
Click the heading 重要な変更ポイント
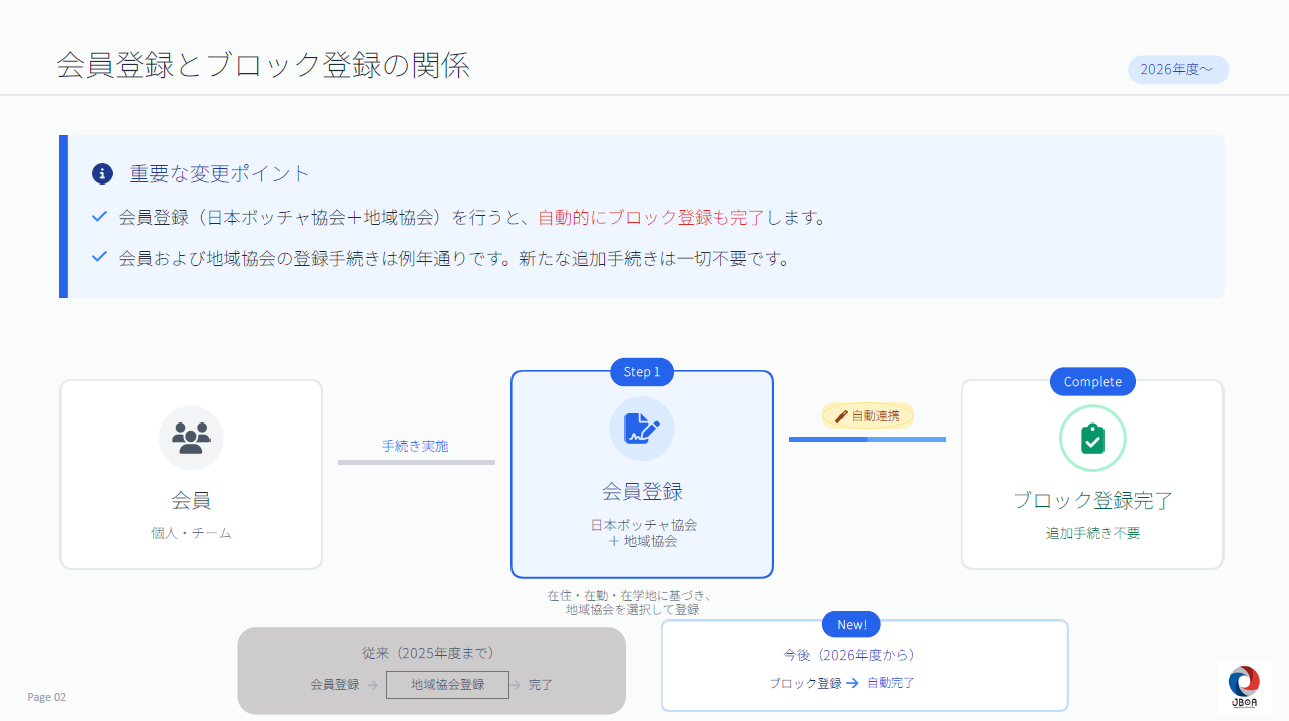220,173
